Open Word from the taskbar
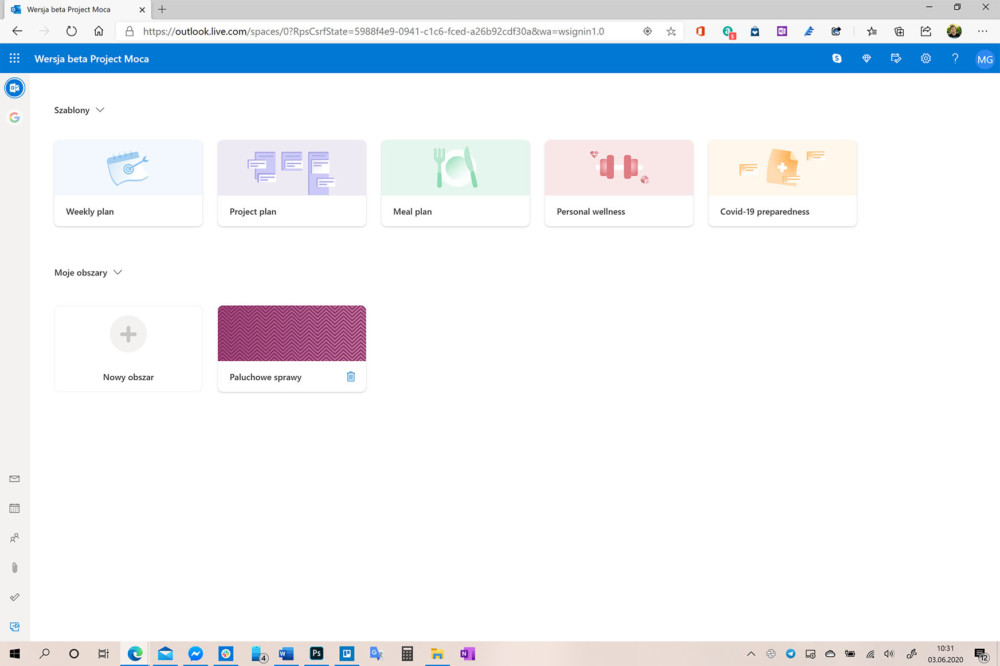The width and height of the screenshot is (1000, 666). (x=286, y=653)
